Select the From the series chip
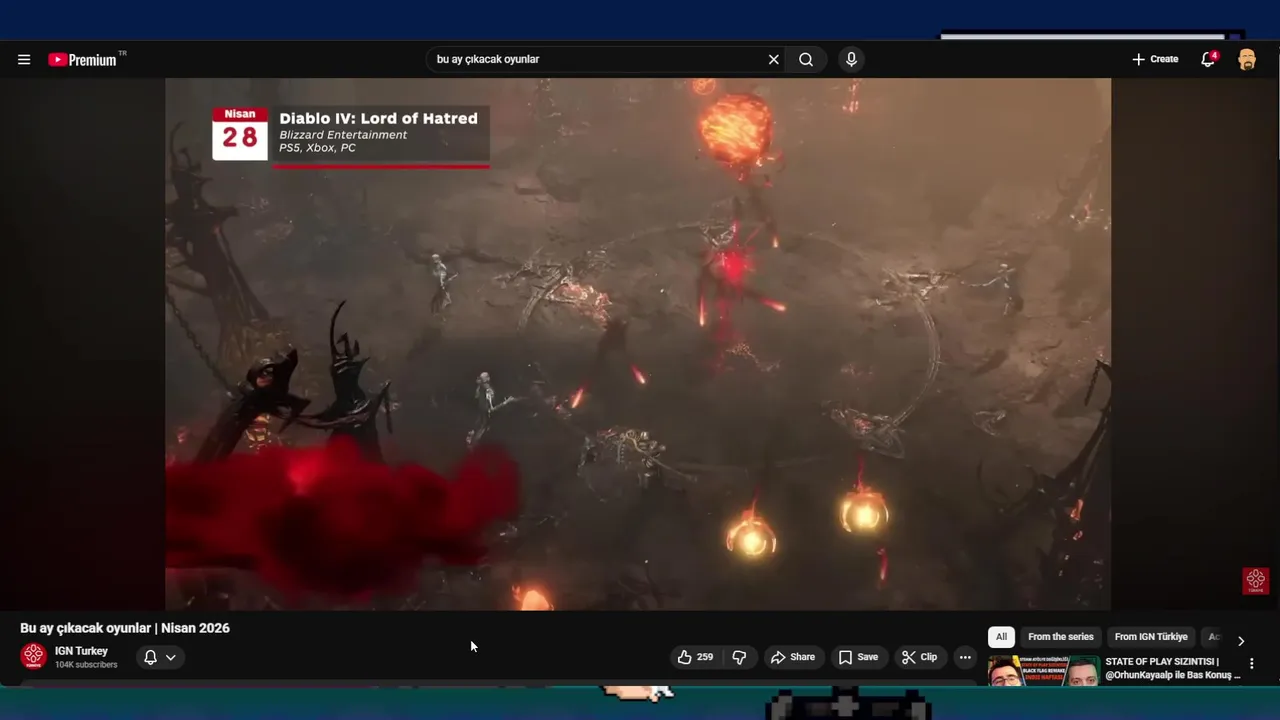The width and height of the screenshot is (1280, 720). (x=1060, y=637)
